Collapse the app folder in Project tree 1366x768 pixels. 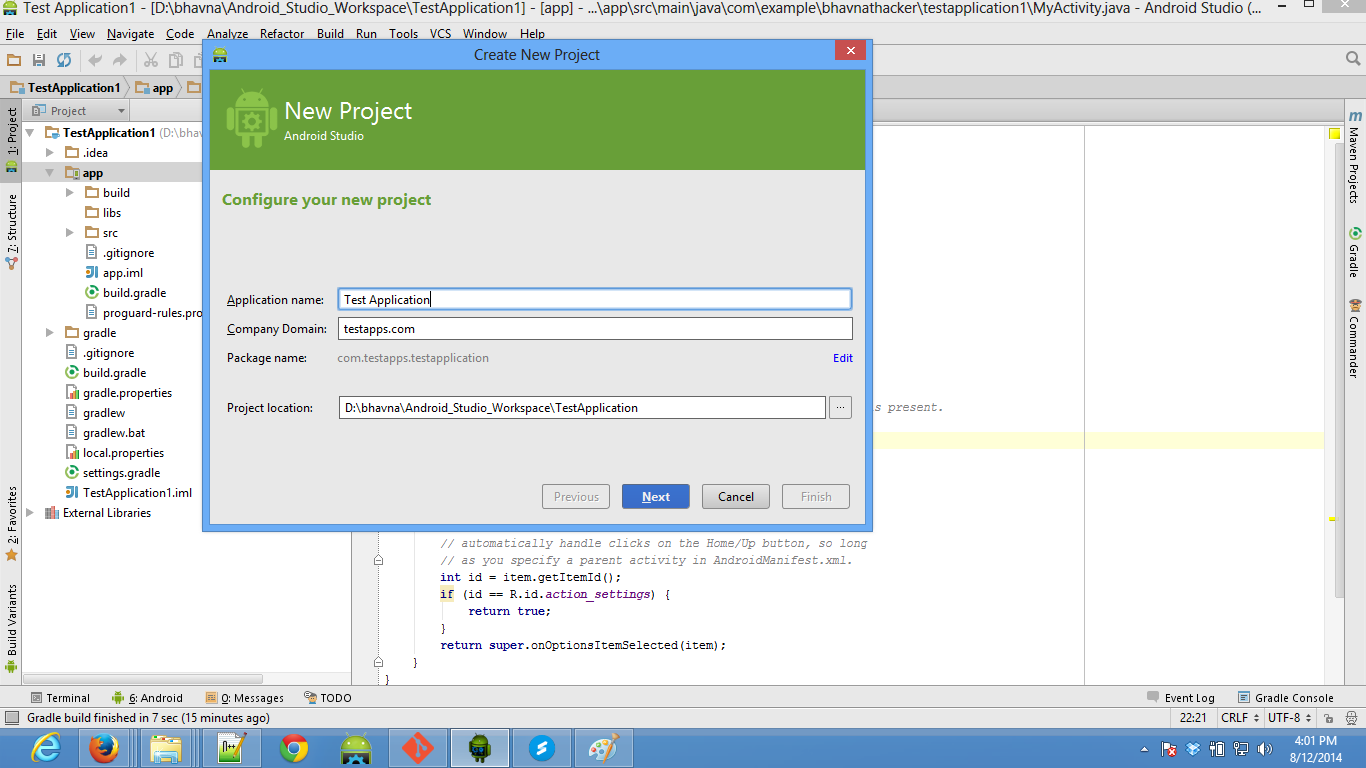(x=48, y=172)
